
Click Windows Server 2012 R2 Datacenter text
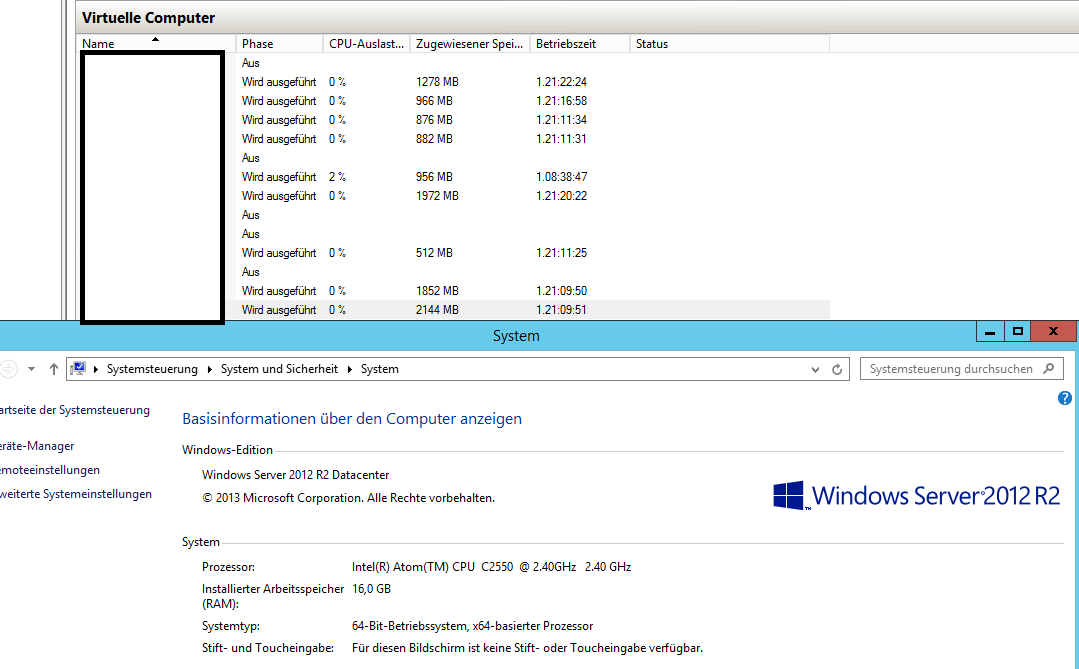295,475
